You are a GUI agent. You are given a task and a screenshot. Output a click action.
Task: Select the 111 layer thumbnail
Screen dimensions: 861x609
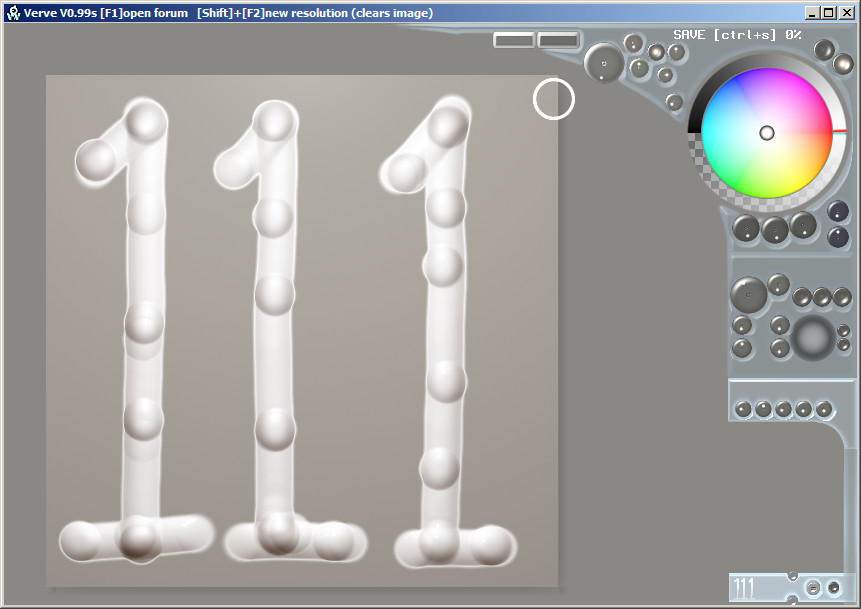pyautogui.click(x=744, y=588)
